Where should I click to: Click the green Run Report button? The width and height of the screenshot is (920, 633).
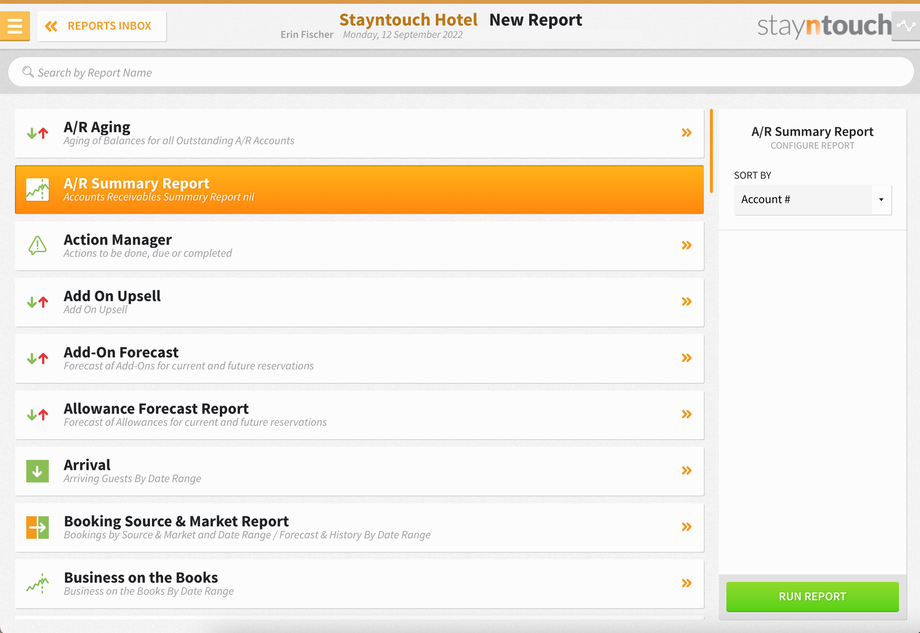pos(813,597)
